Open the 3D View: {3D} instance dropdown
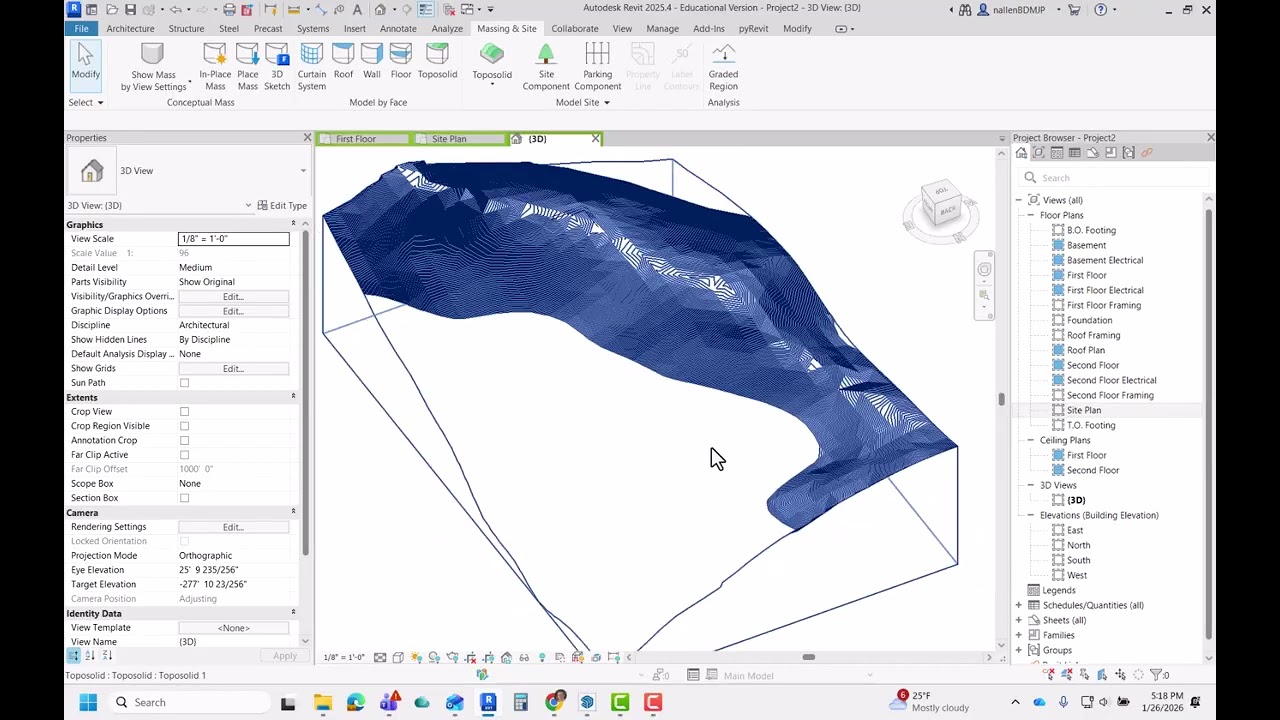1280x720 pixels. pyautogui.click(x=248, y=206)
